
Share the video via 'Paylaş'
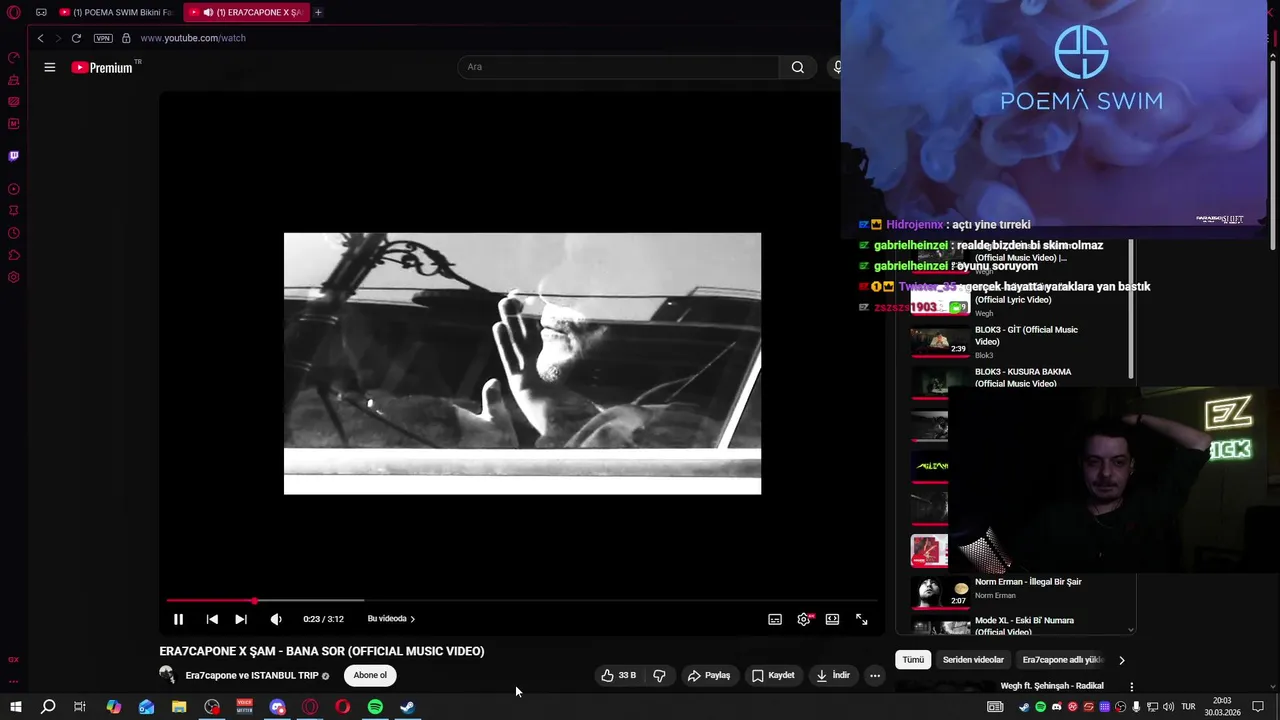click(x=709, y=675)
